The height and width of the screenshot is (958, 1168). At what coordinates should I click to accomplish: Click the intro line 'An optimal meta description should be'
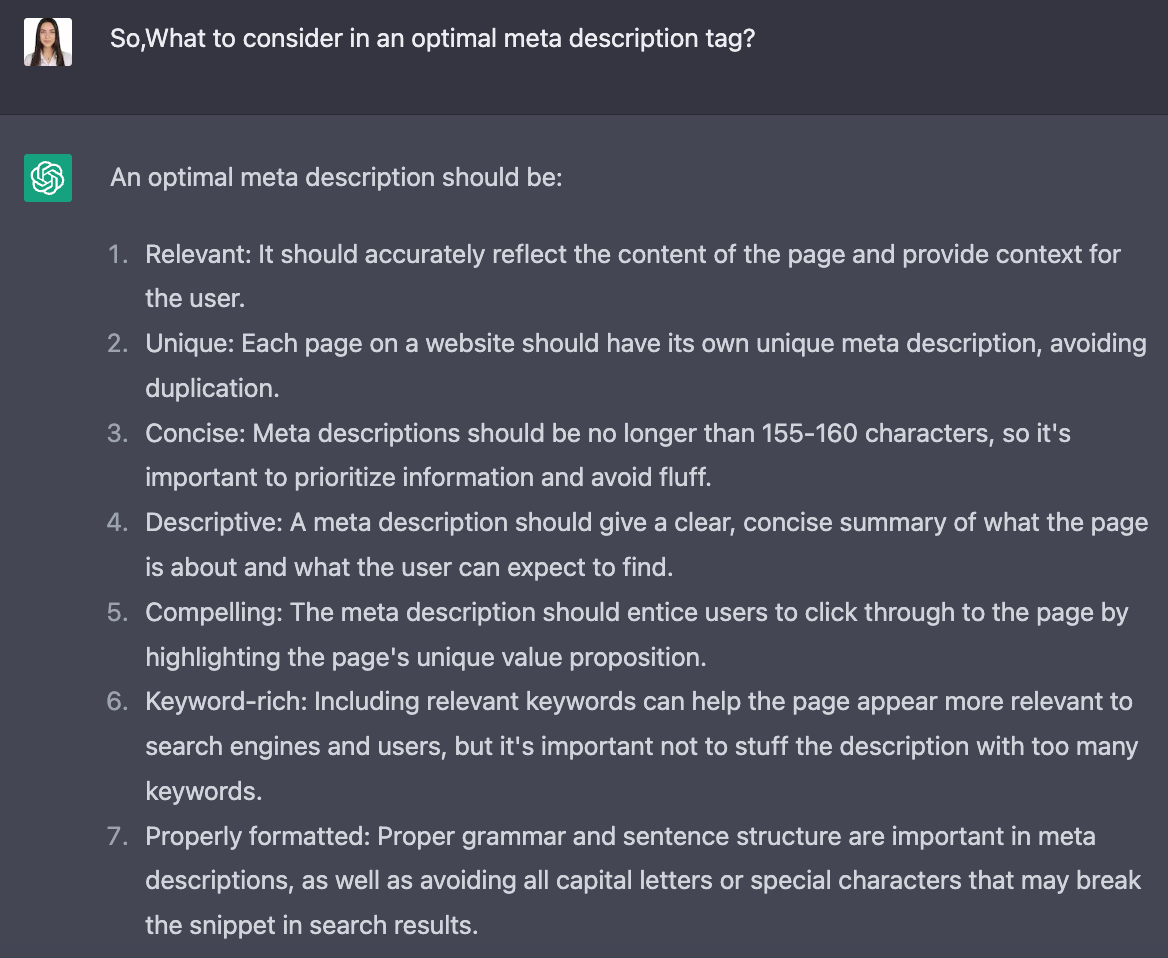(336, 178)
